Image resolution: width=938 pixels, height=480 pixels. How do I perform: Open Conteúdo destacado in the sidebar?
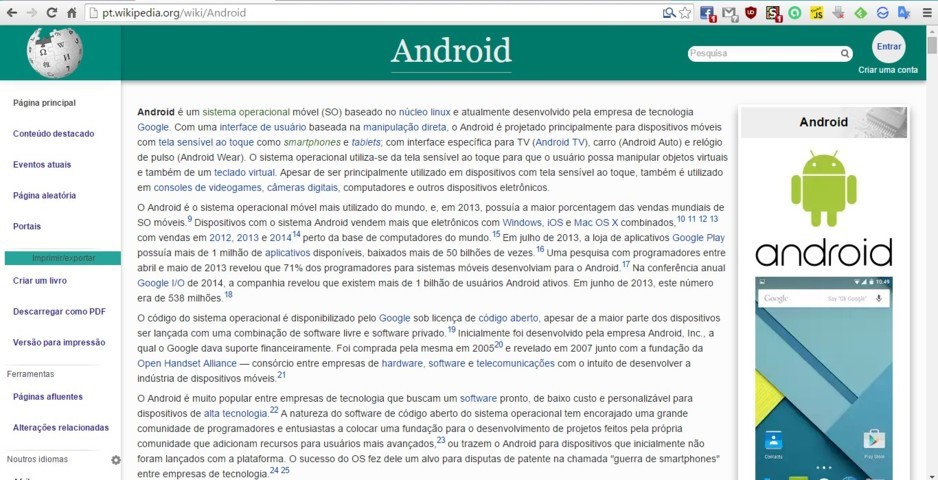click(x=53, y=133)
